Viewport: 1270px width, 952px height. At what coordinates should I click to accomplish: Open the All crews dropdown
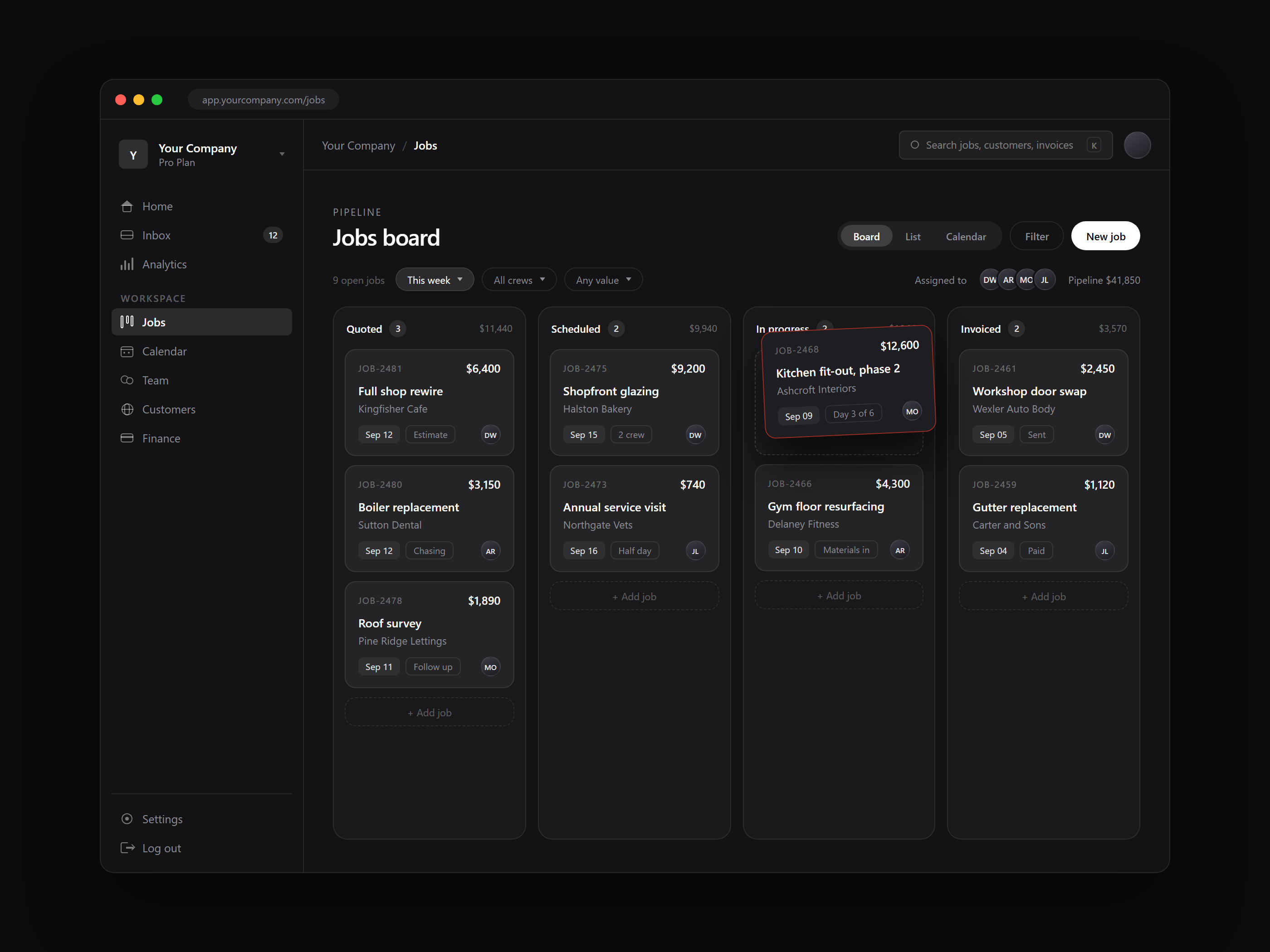pos(519,280)
